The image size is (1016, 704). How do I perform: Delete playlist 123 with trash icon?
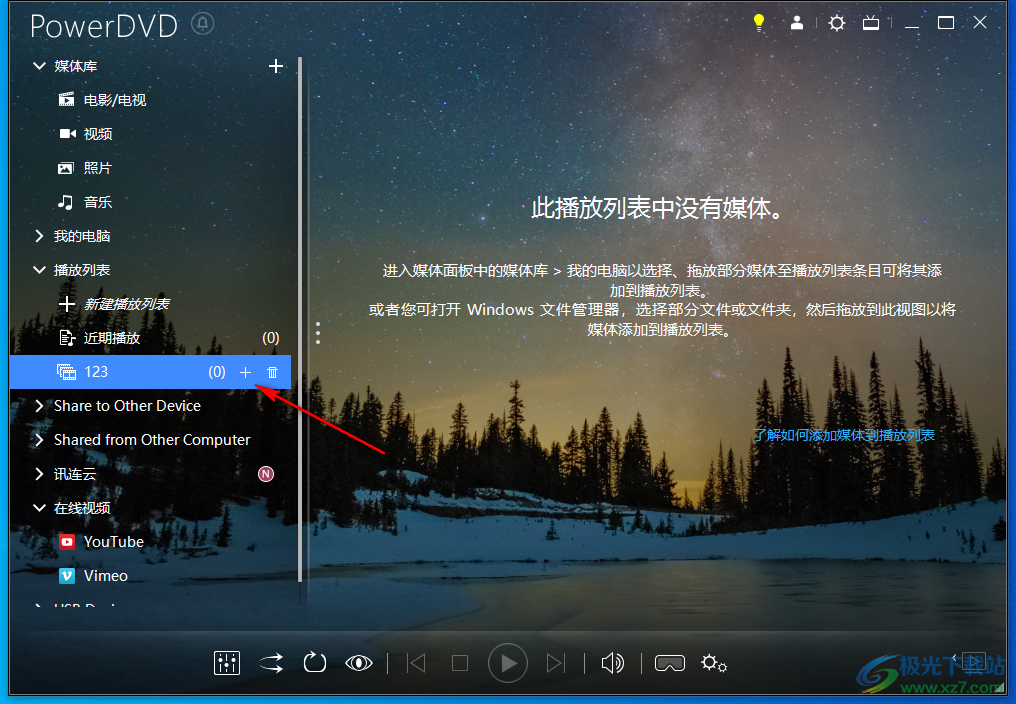click(x=273, y=372)
